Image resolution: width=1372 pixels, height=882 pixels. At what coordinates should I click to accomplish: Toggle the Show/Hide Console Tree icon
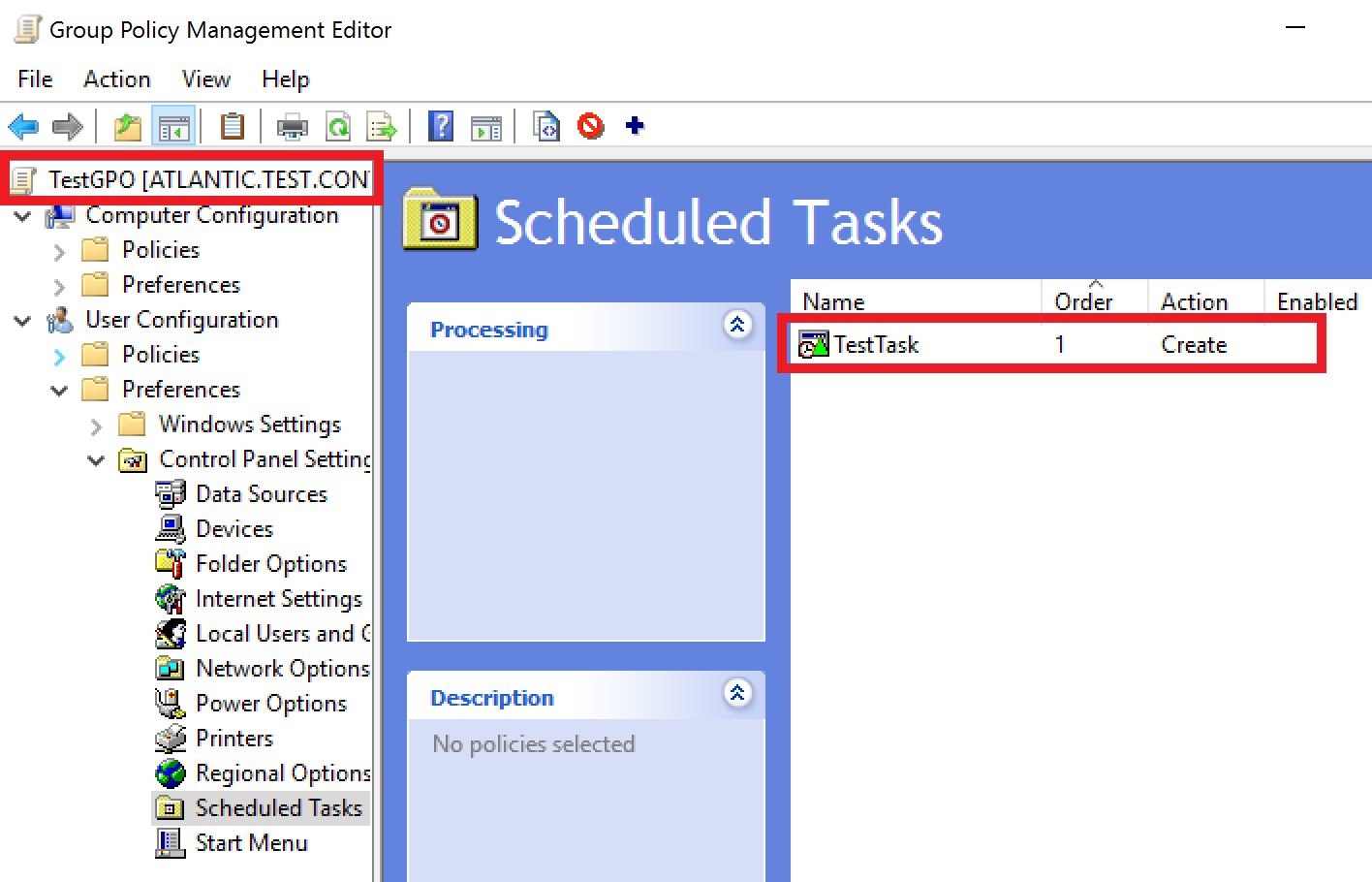coord(174,126)
